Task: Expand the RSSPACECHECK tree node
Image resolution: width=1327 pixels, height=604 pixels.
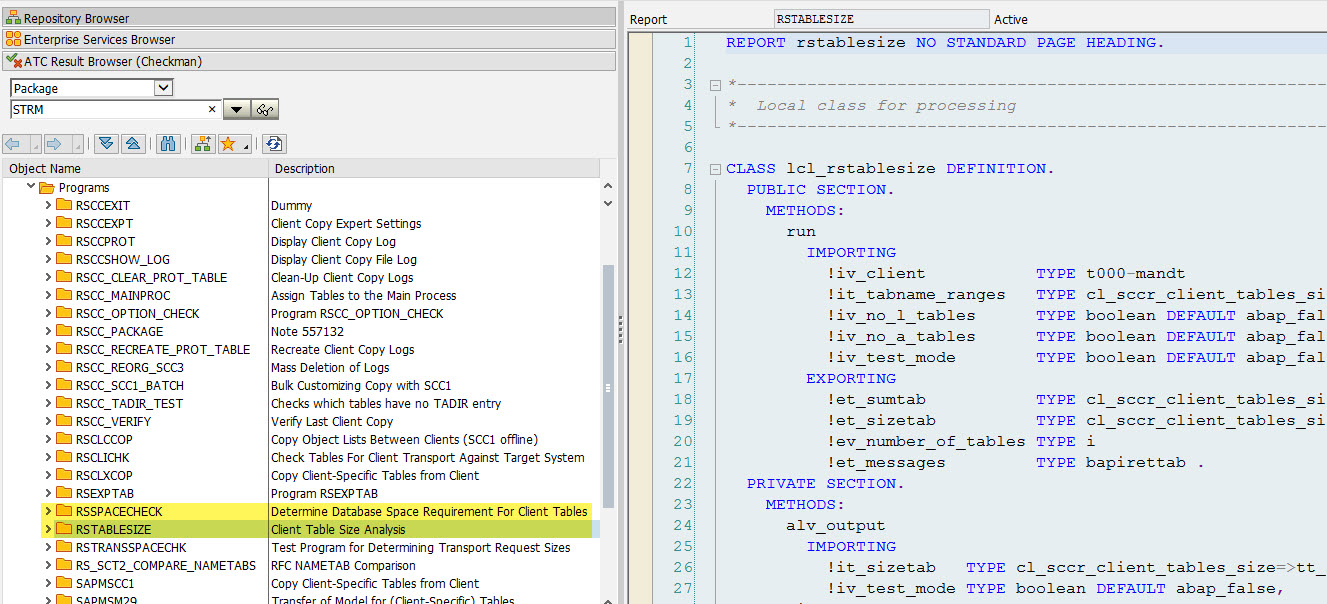Action: click(48, 512)
